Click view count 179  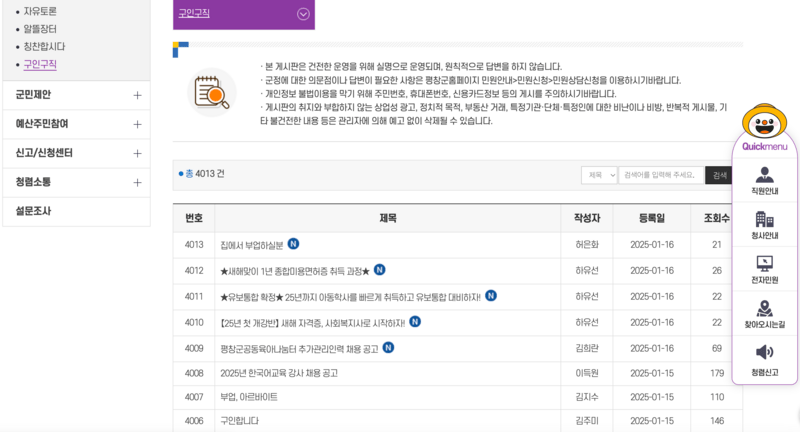click(x=717, y=373)
